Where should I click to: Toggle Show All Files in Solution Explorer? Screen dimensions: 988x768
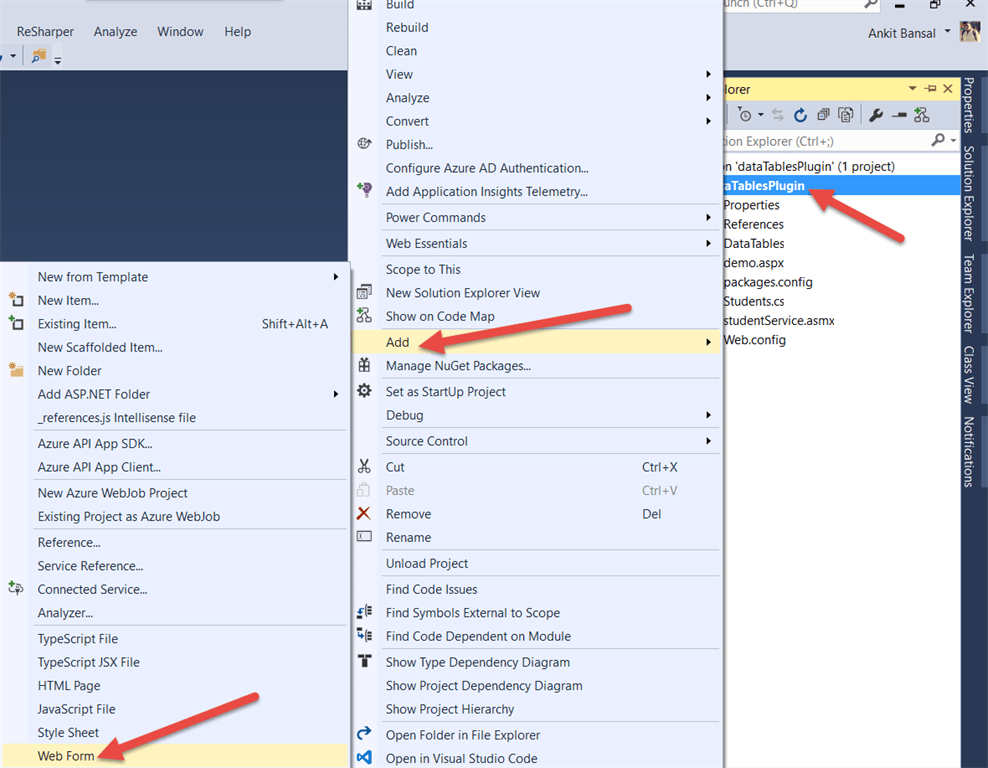pos(824,114)
